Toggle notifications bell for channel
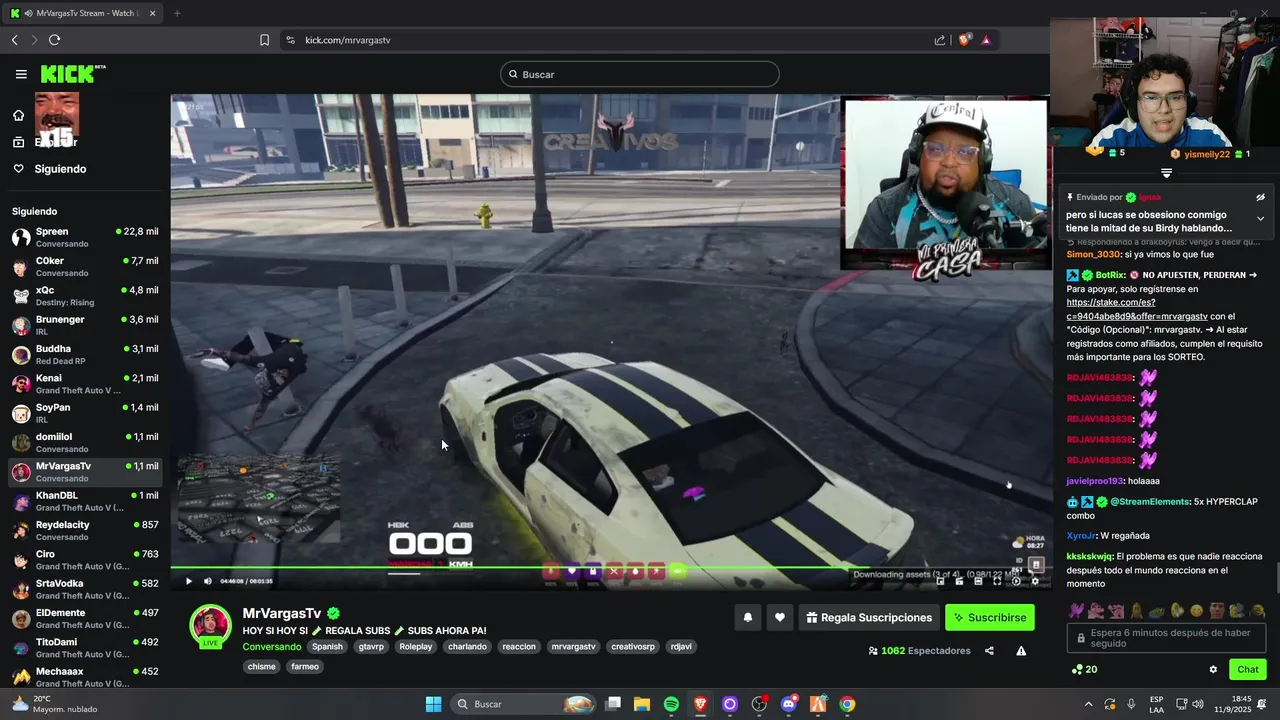1280x720 pixels. click(747, 618)
